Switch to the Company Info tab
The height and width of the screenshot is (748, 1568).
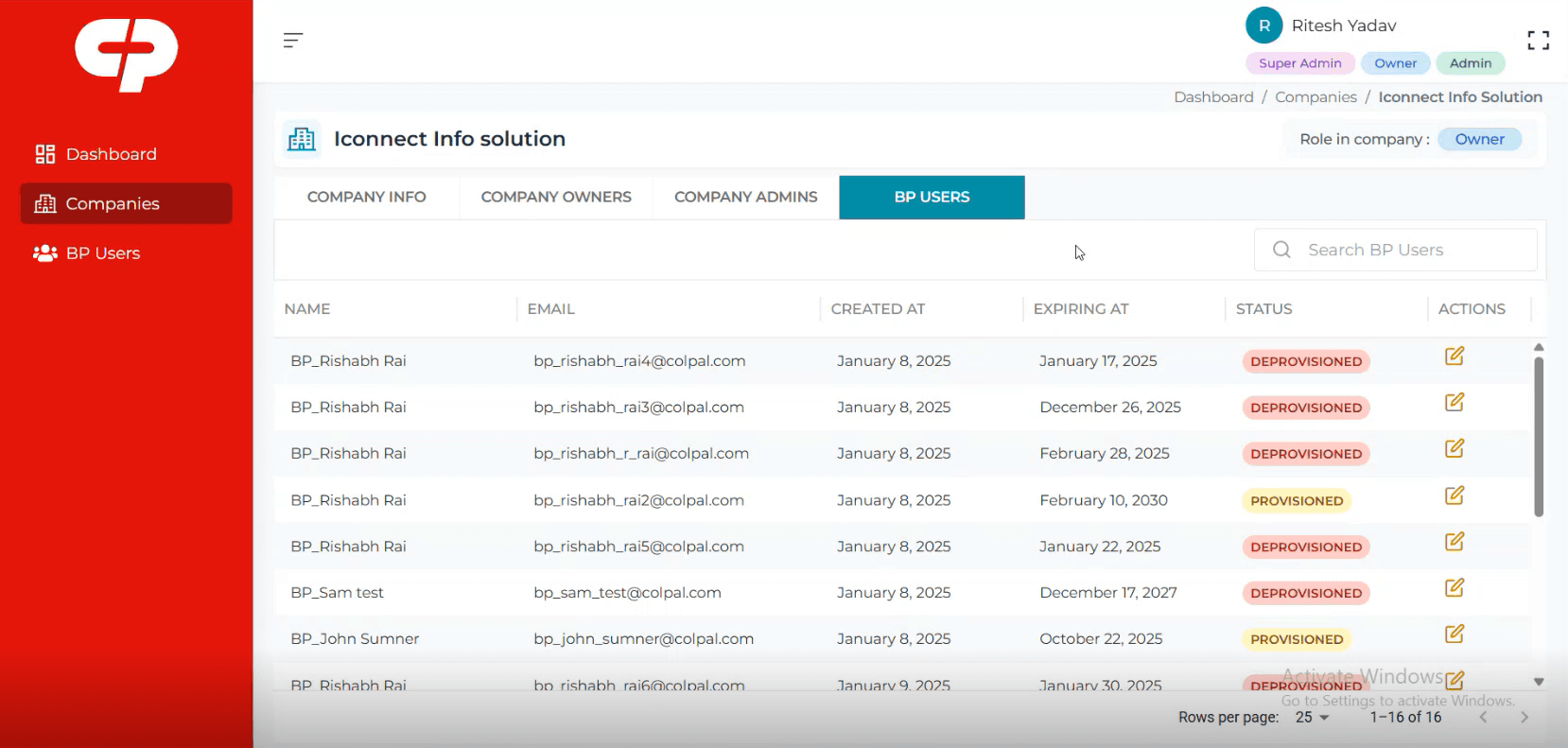coord(366,197)
